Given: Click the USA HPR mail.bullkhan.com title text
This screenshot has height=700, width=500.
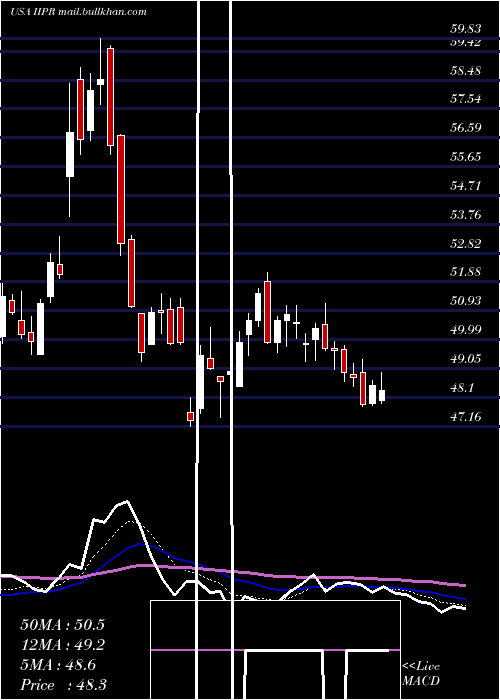Looking at the screenshot, I should click(x=79, y=12).
